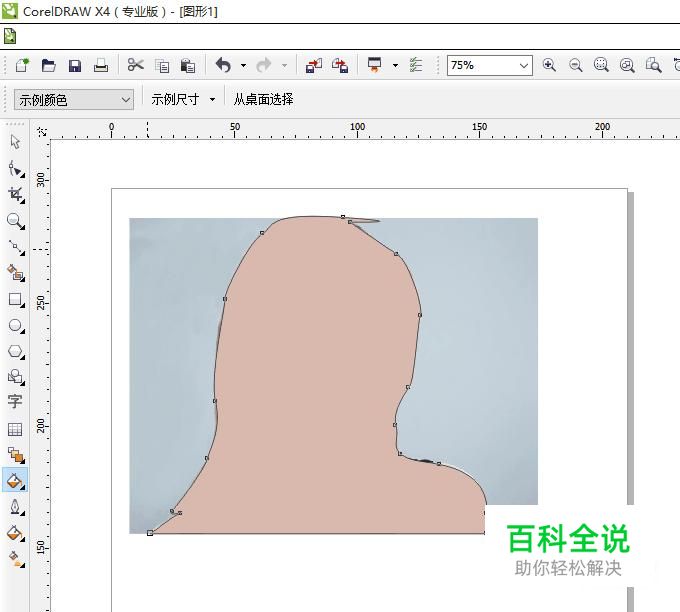Select the Interactive blend tool
The height and width of the screenshot is (612, 680).
[x=16, y=455]
